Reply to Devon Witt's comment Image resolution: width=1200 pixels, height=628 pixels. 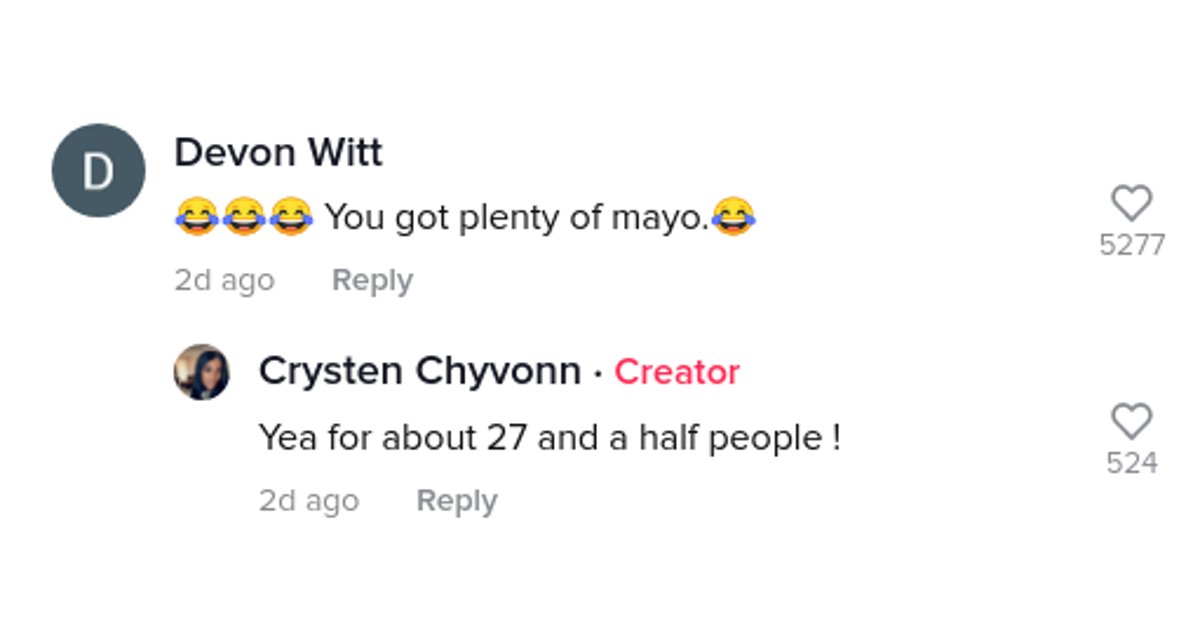coord(372,281)
